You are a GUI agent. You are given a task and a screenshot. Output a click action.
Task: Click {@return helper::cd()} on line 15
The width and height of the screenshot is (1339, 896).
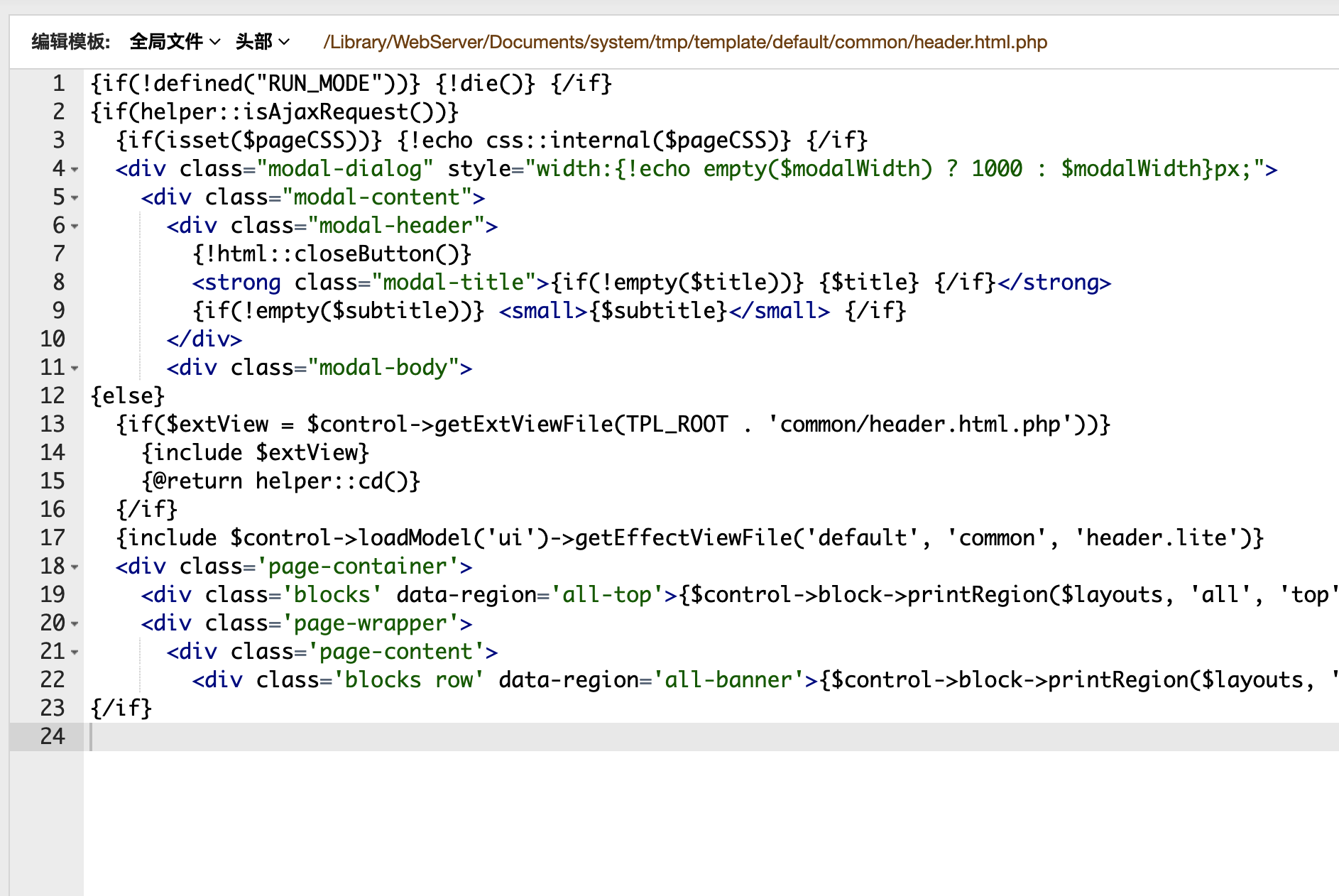coord(281,481)
